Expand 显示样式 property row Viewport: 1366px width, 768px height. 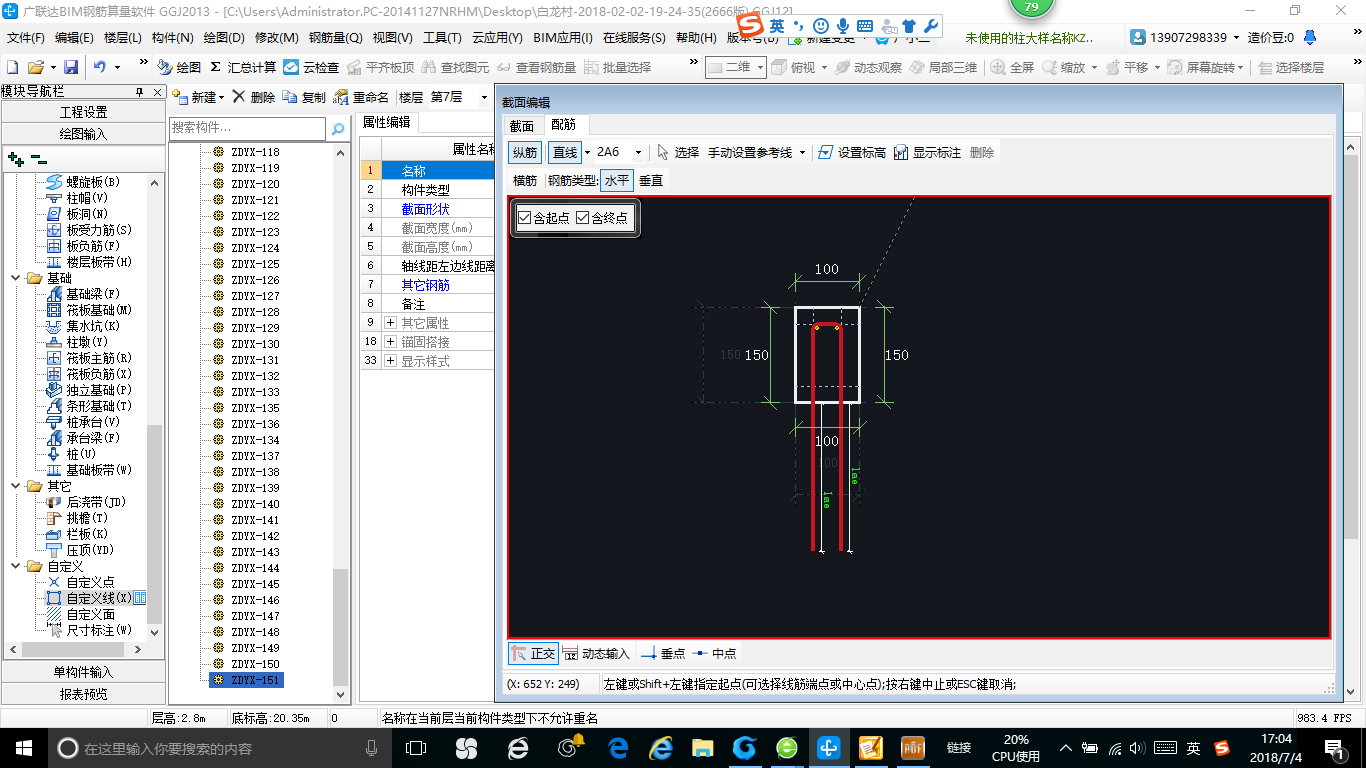coord(390,361)
